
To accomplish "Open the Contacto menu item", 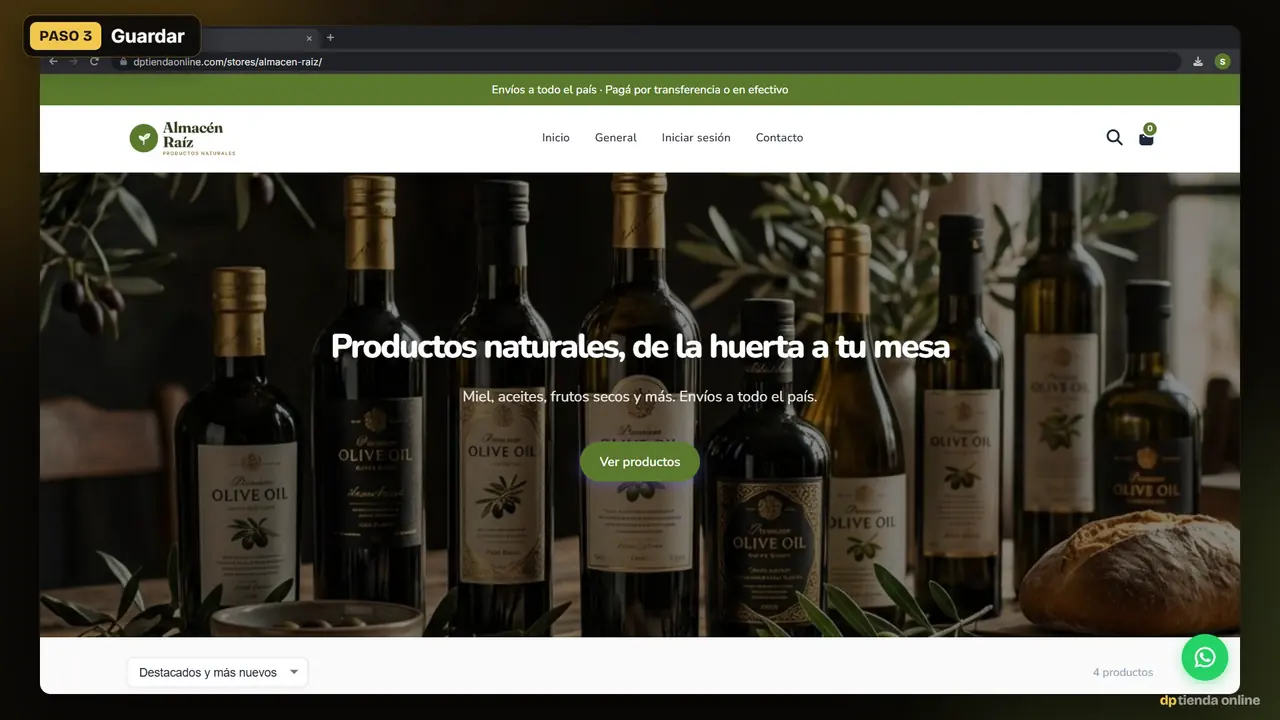I will [x=779, y=138].
